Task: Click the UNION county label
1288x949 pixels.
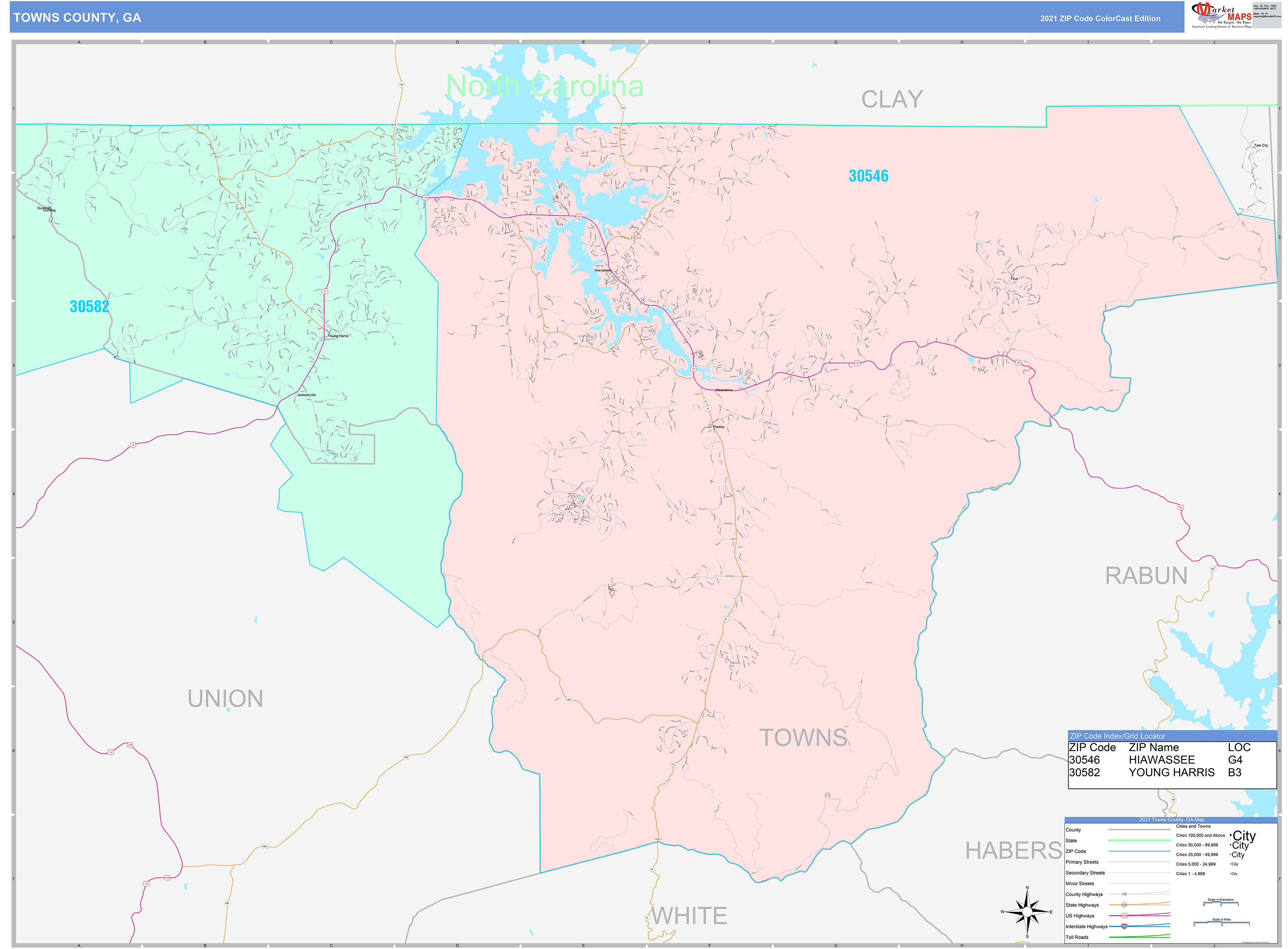Action: pos(225,699)
